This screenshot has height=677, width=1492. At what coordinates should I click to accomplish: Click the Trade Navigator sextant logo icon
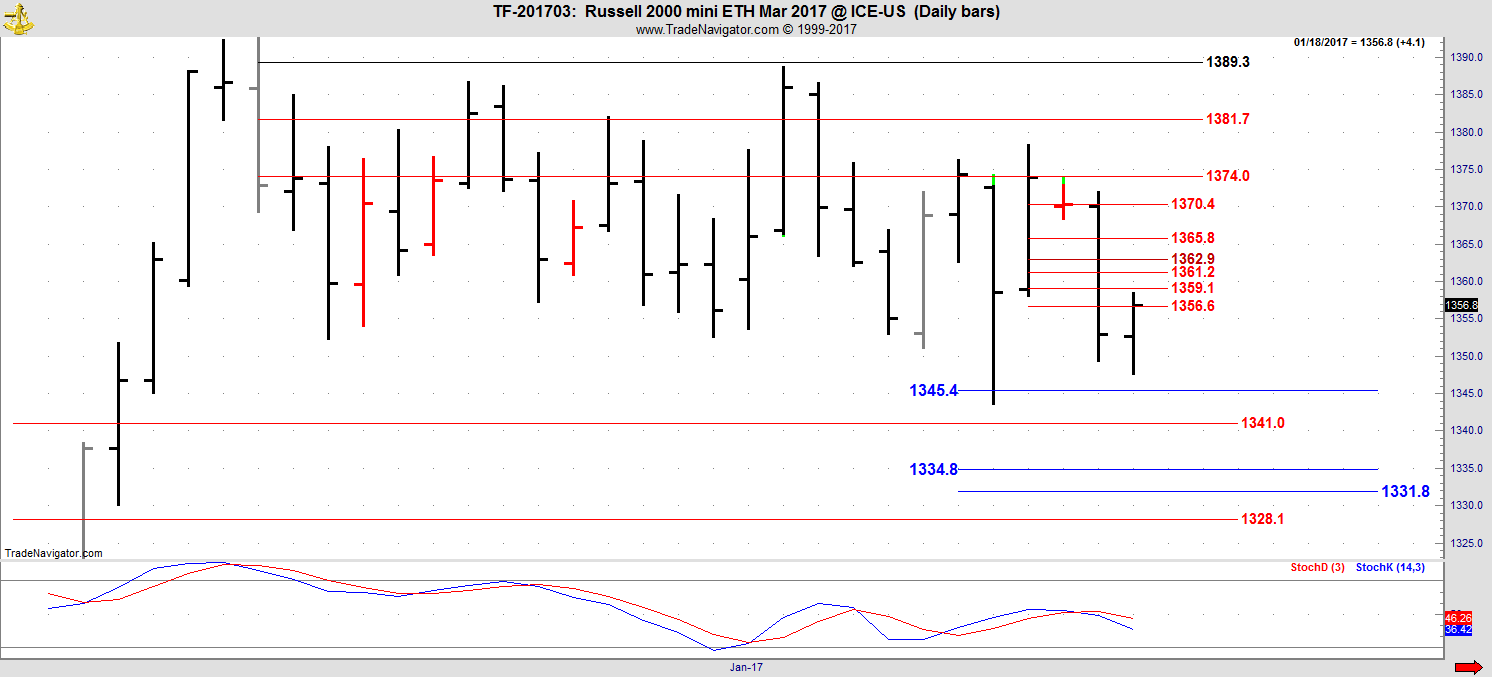[17, 17]
